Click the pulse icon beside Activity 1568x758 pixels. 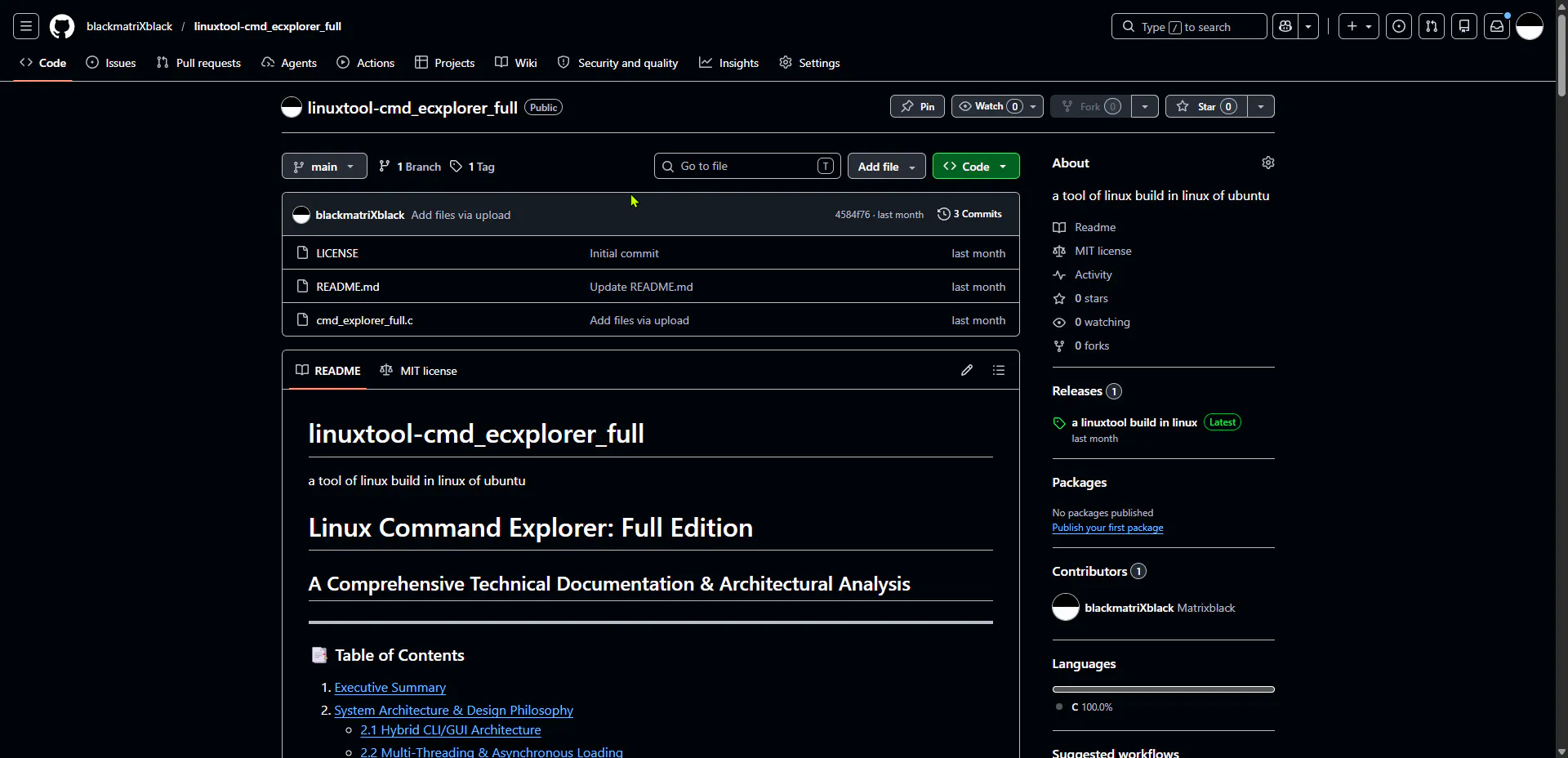pos(1059,275)
